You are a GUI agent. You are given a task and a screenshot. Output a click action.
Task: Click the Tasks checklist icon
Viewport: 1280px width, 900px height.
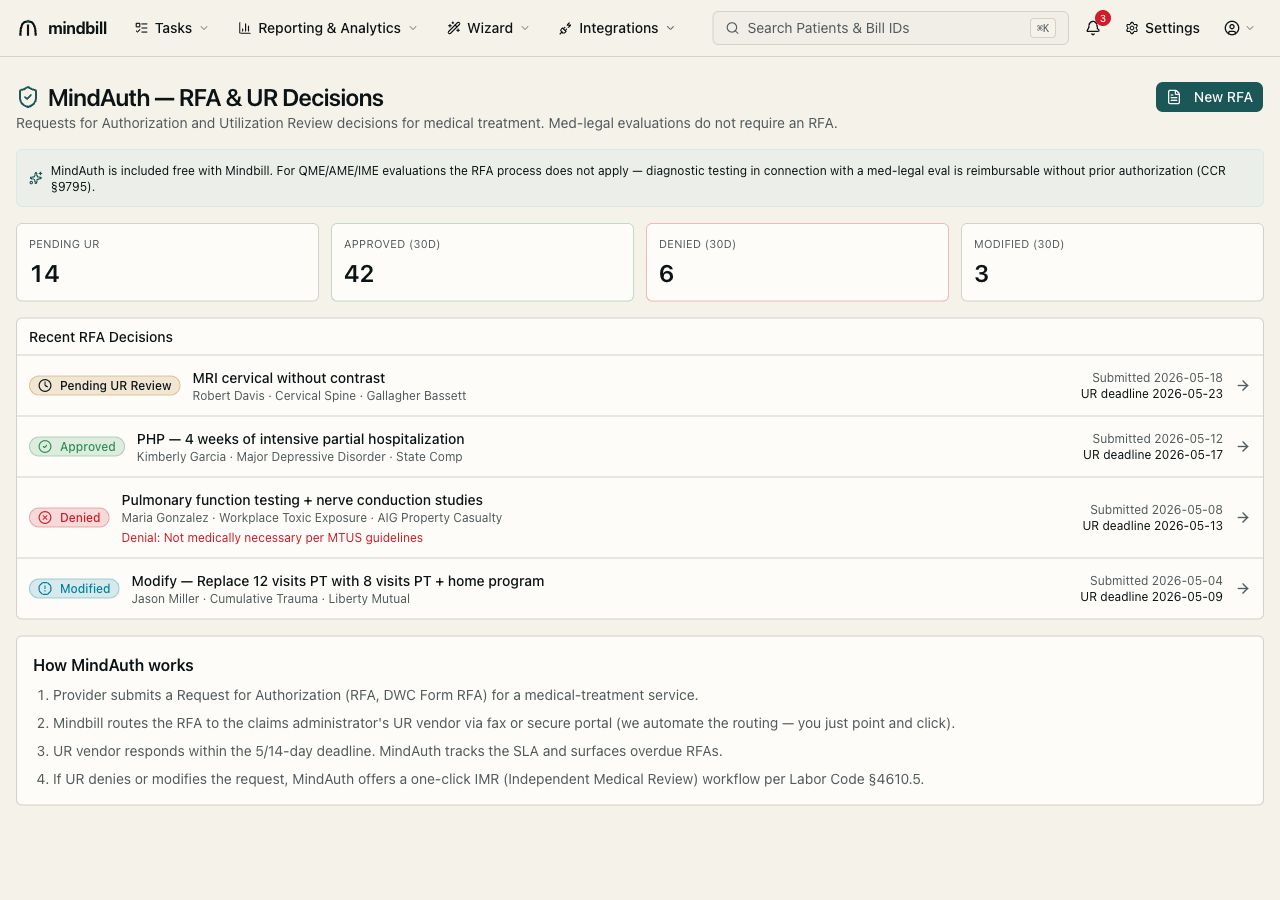point(141,28)
